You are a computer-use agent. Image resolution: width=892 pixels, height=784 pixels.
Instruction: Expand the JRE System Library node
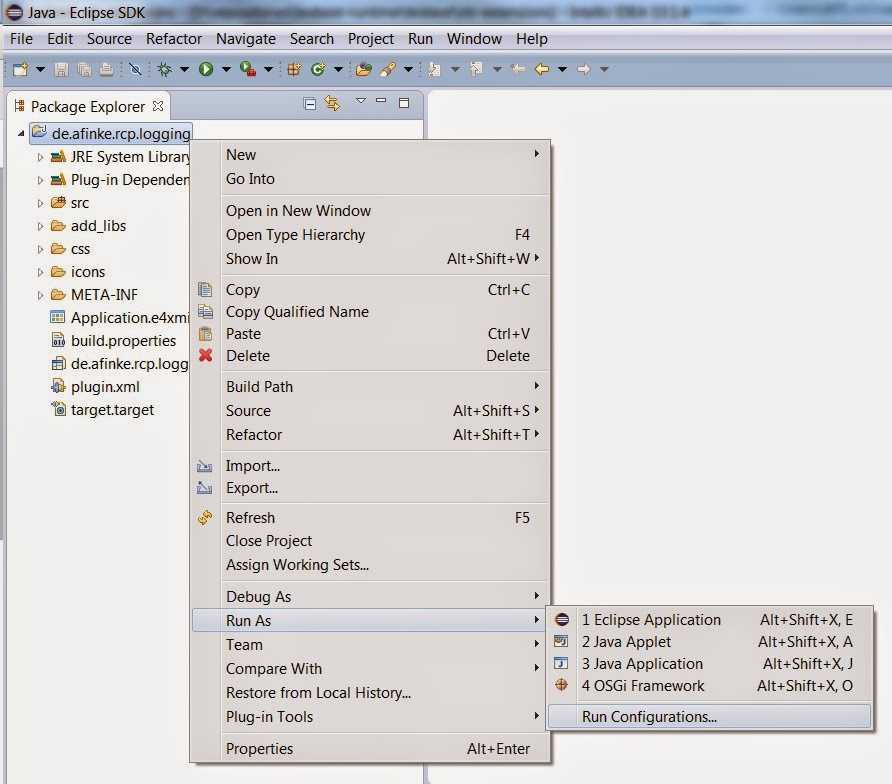40,157
